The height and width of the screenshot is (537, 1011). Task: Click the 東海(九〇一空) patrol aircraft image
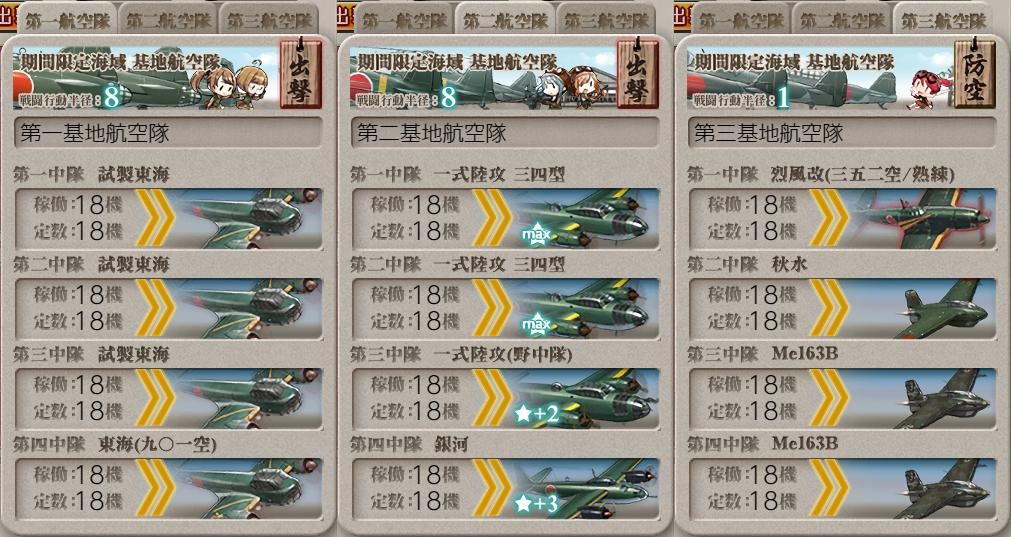click(x=248, y=489)
